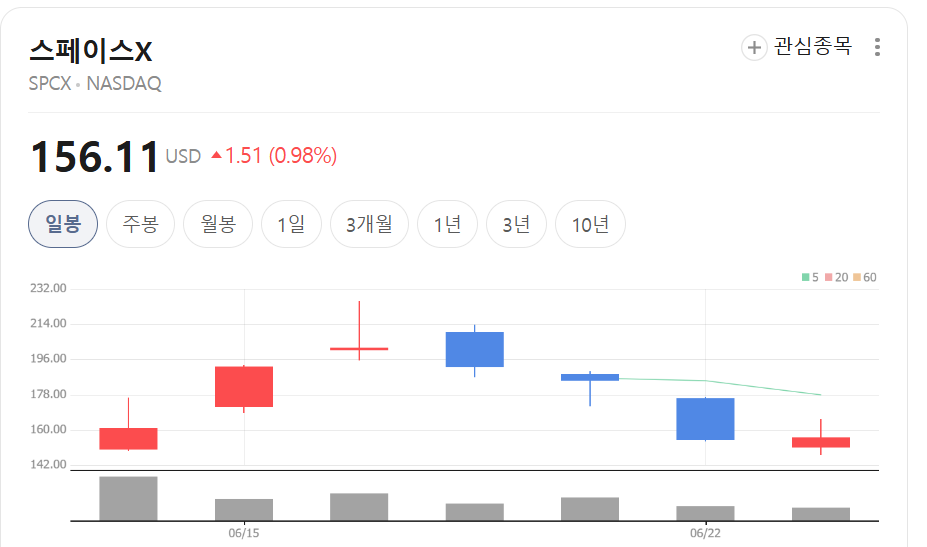Click the SPCX · NASDAQ ticker text

pos(95,83)
